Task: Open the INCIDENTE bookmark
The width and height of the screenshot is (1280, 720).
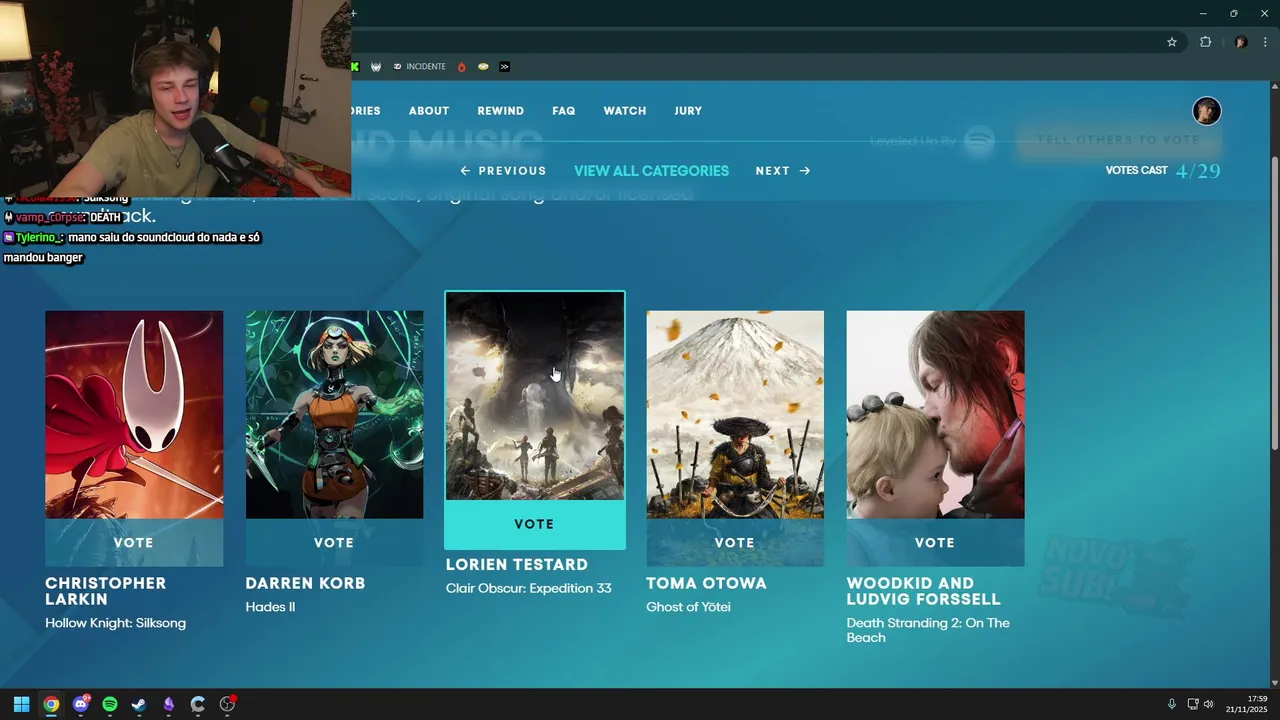Action: (x=420, y=67)
